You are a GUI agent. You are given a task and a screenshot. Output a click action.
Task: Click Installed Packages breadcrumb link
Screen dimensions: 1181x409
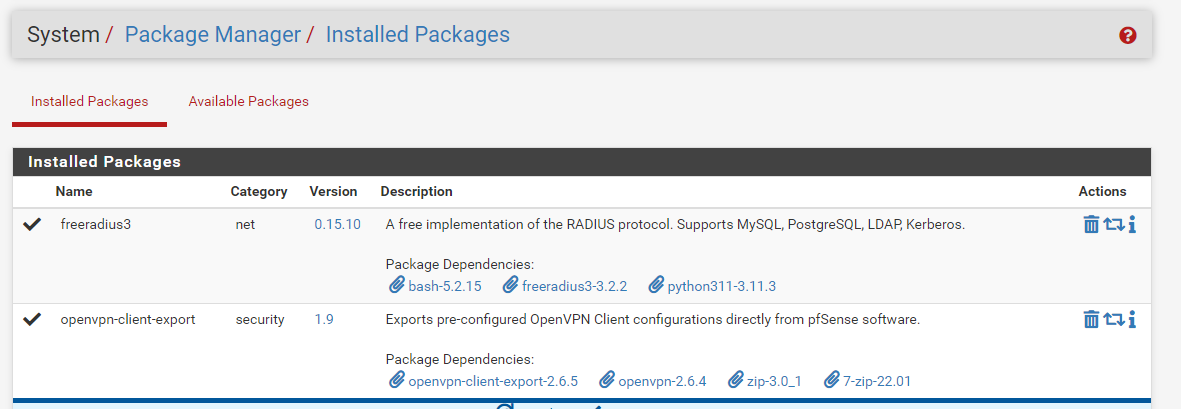pyautogui.click(x=417, y=35)
